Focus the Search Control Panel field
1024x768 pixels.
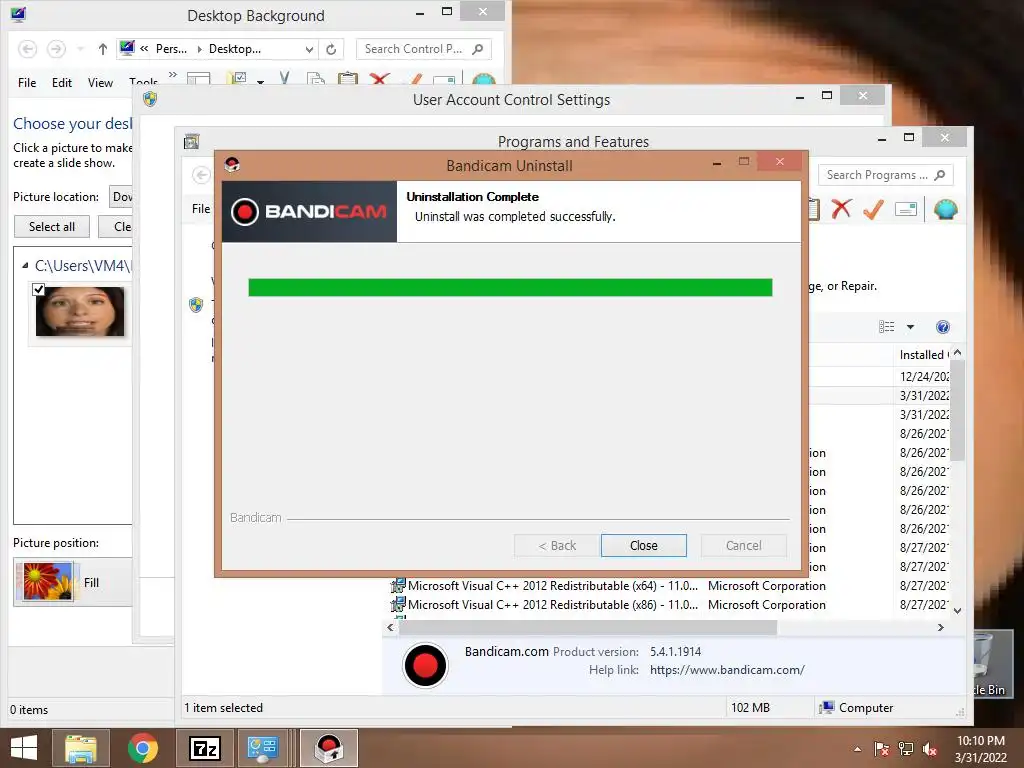423,49
